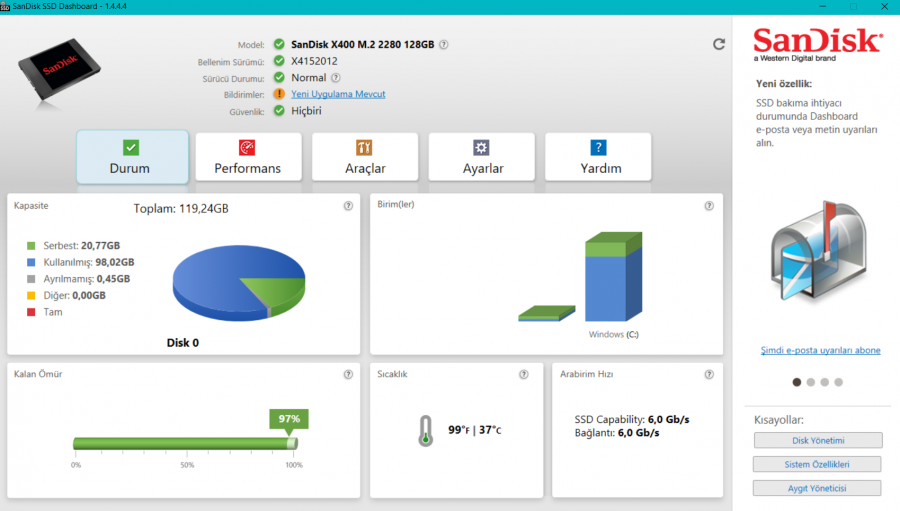Close the SanDisk Dashboard window
Viewport: 900px width, 511px height.
(x=885, y=6)
